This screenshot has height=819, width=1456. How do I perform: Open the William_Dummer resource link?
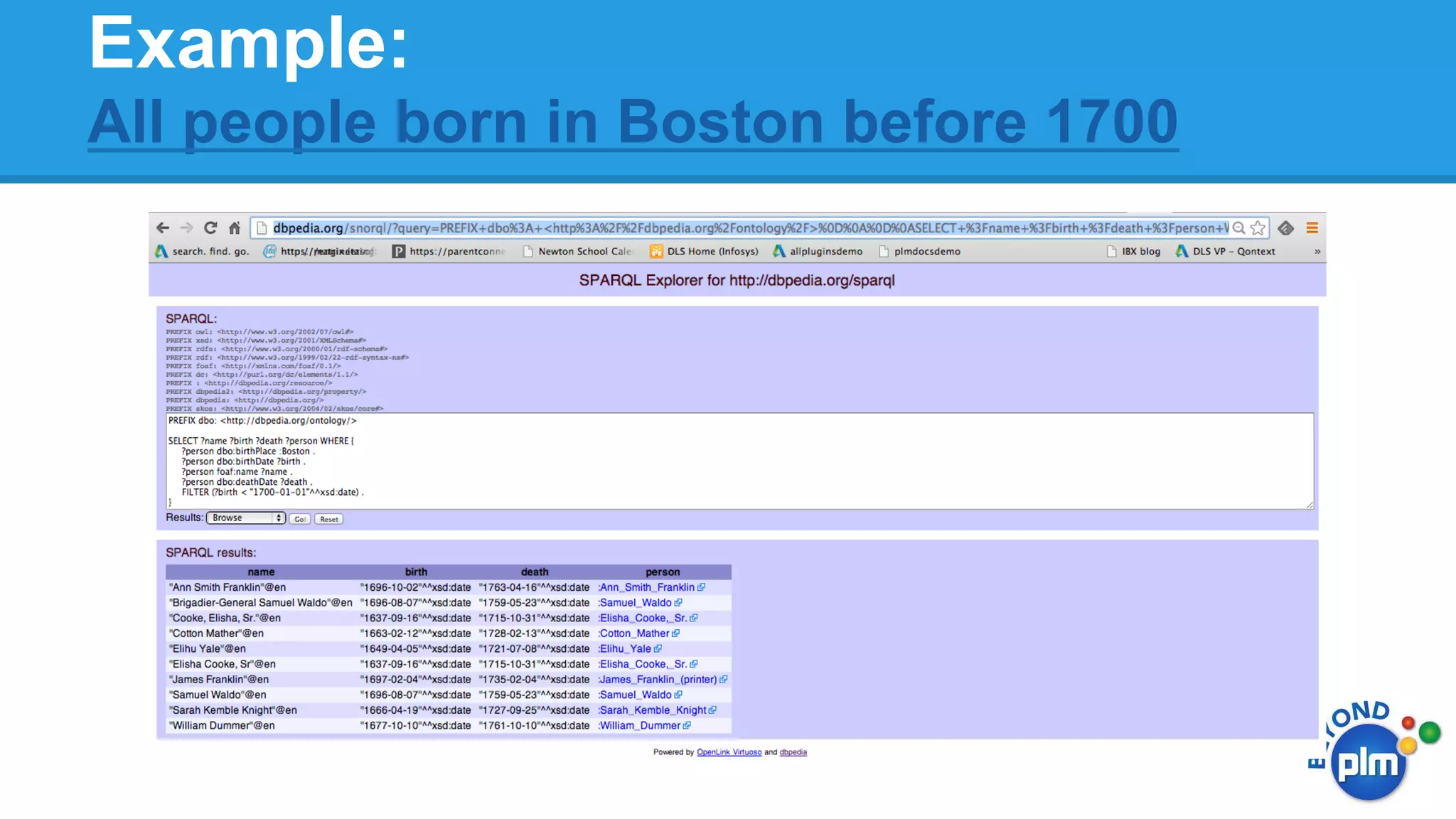coord(639,726)
